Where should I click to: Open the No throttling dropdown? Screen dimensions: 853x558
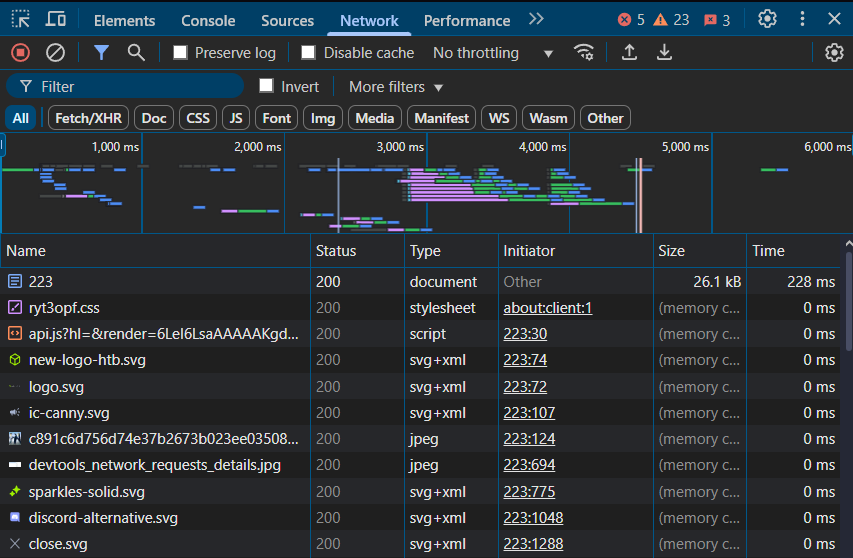(492, 53)
